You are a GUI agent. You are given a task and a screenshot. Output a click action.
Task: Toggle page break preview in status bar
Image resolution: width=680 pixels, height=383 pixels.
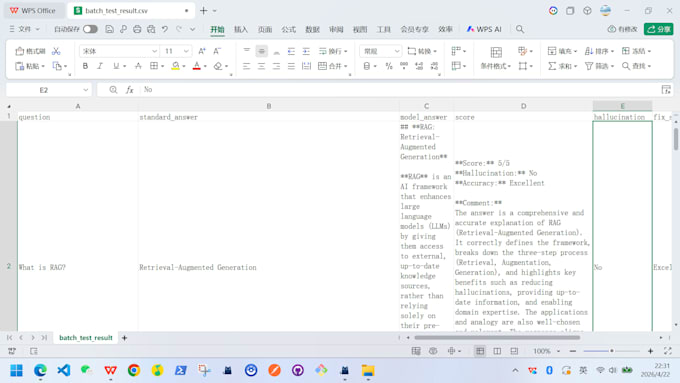click(x=514, y=351)
